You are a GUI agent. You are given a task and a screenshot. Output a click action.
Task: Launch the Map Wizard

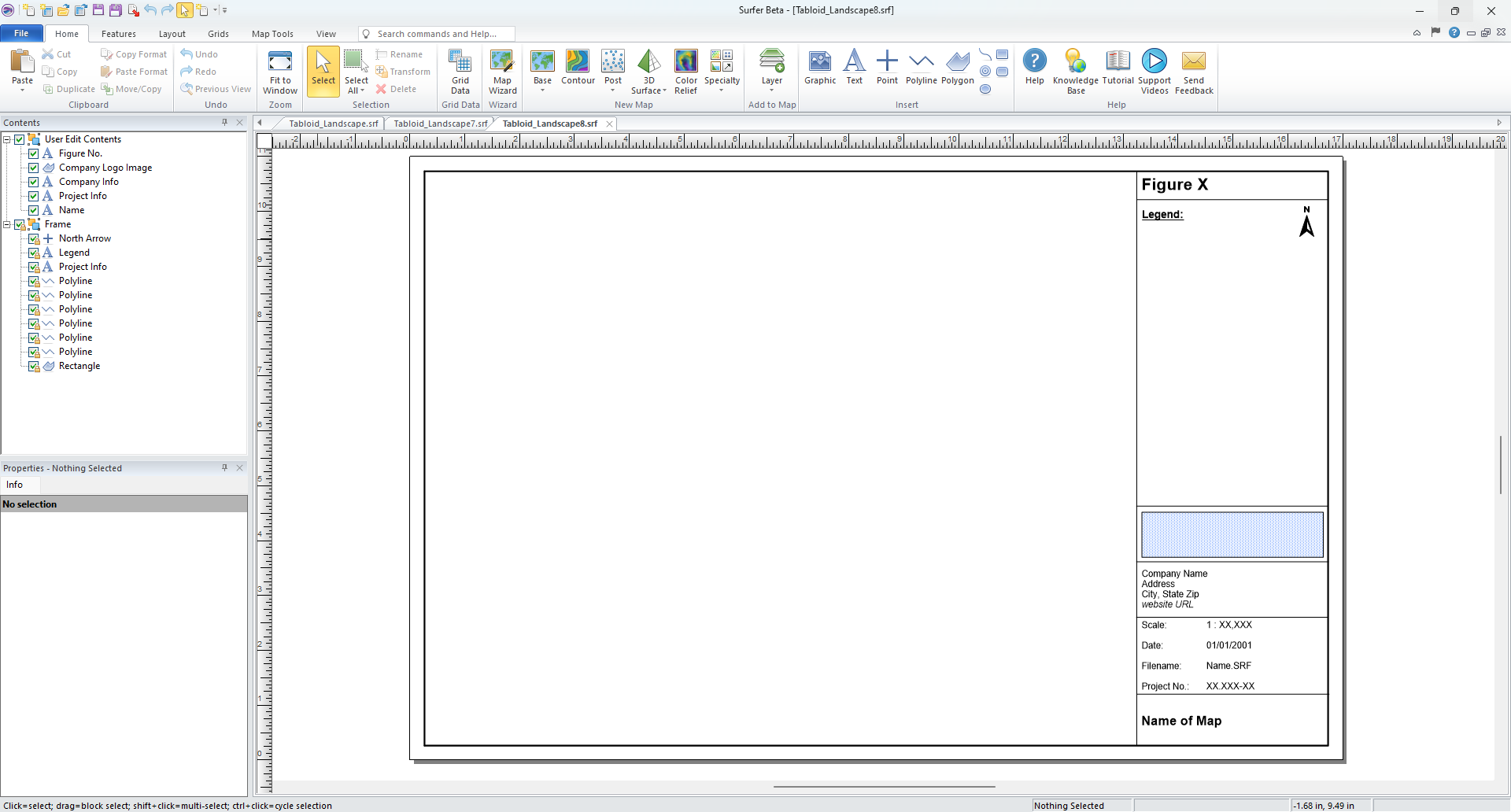pyautogui.click(x=502, y=71)
